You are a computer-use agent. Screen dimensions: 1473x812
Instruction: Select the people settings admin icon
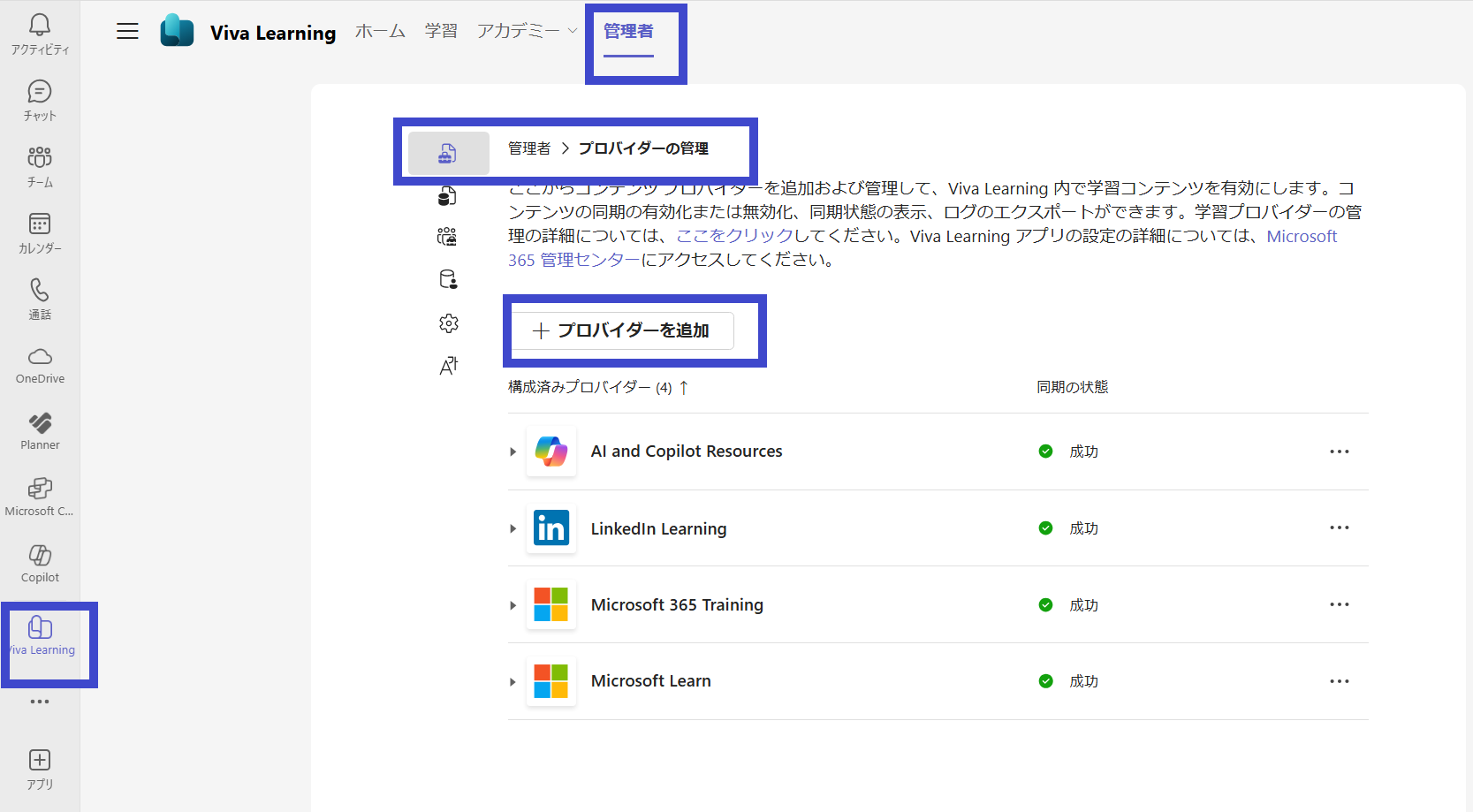click(448, 237)
